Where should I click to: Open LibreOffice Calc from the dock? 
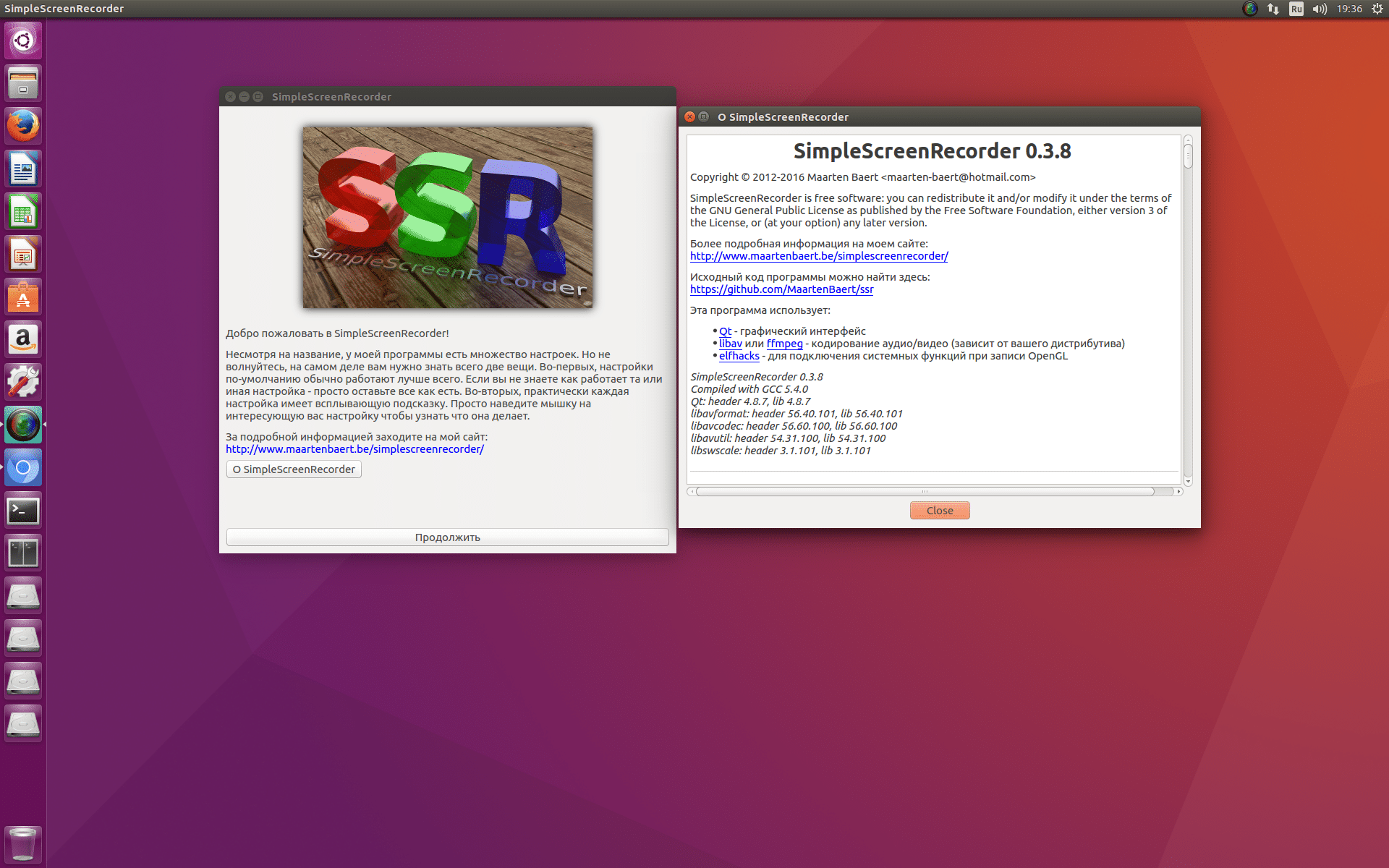coord(23,211)
